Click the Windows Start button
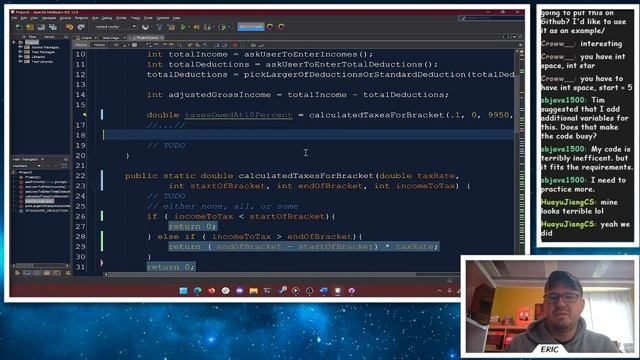640x360 pixels. pyautogui.click(x=183, y=291)
